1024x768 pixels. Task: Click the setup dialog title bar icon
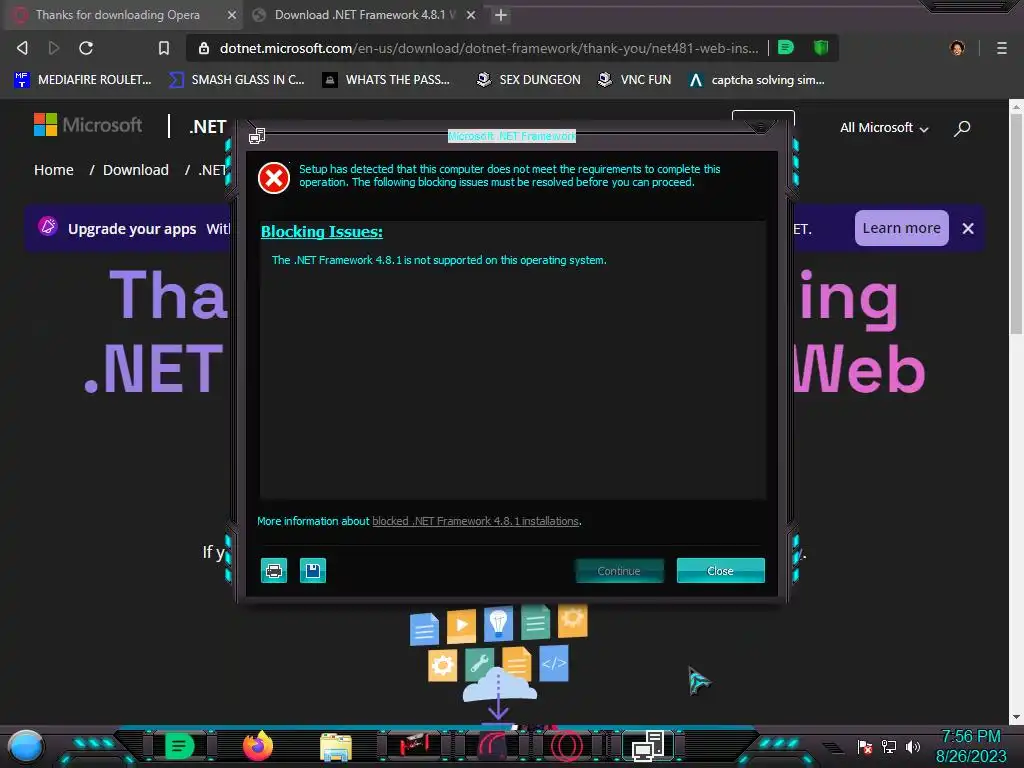click(x=257, y=136)
